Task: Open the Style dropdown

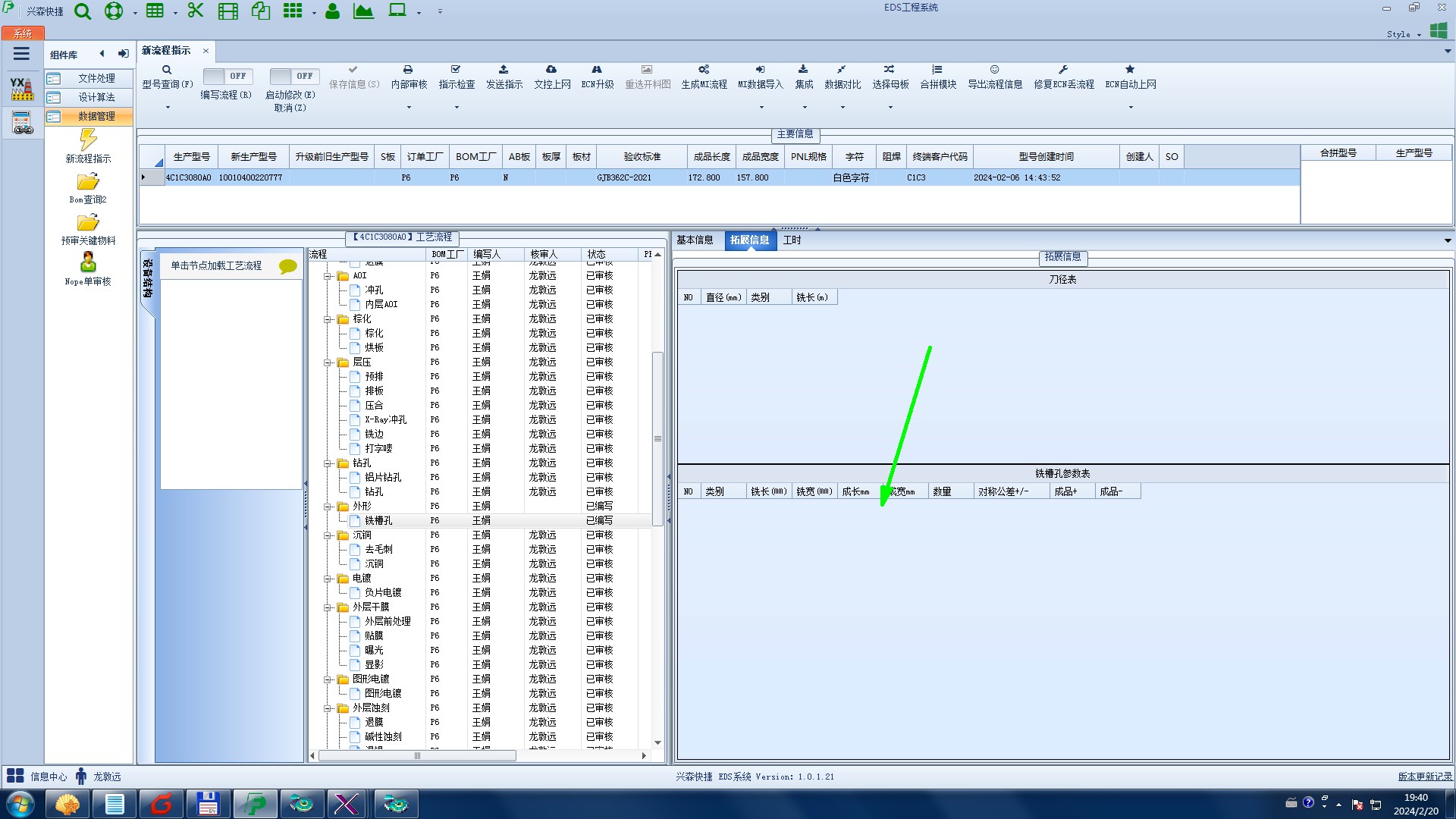Action: (1404, 34)
